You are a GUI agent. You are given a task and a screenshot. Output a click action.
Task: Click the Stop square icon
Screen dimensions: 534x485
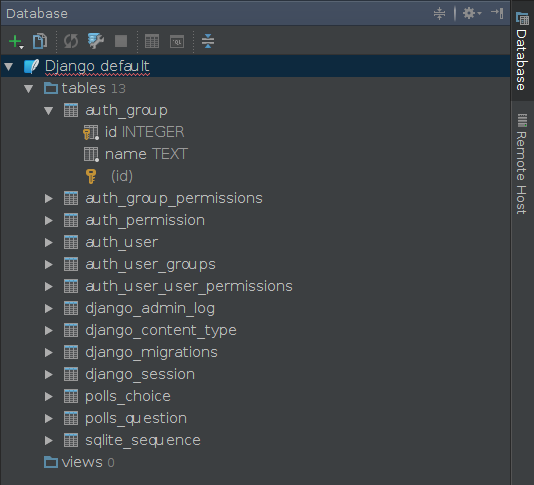(121, 41)
